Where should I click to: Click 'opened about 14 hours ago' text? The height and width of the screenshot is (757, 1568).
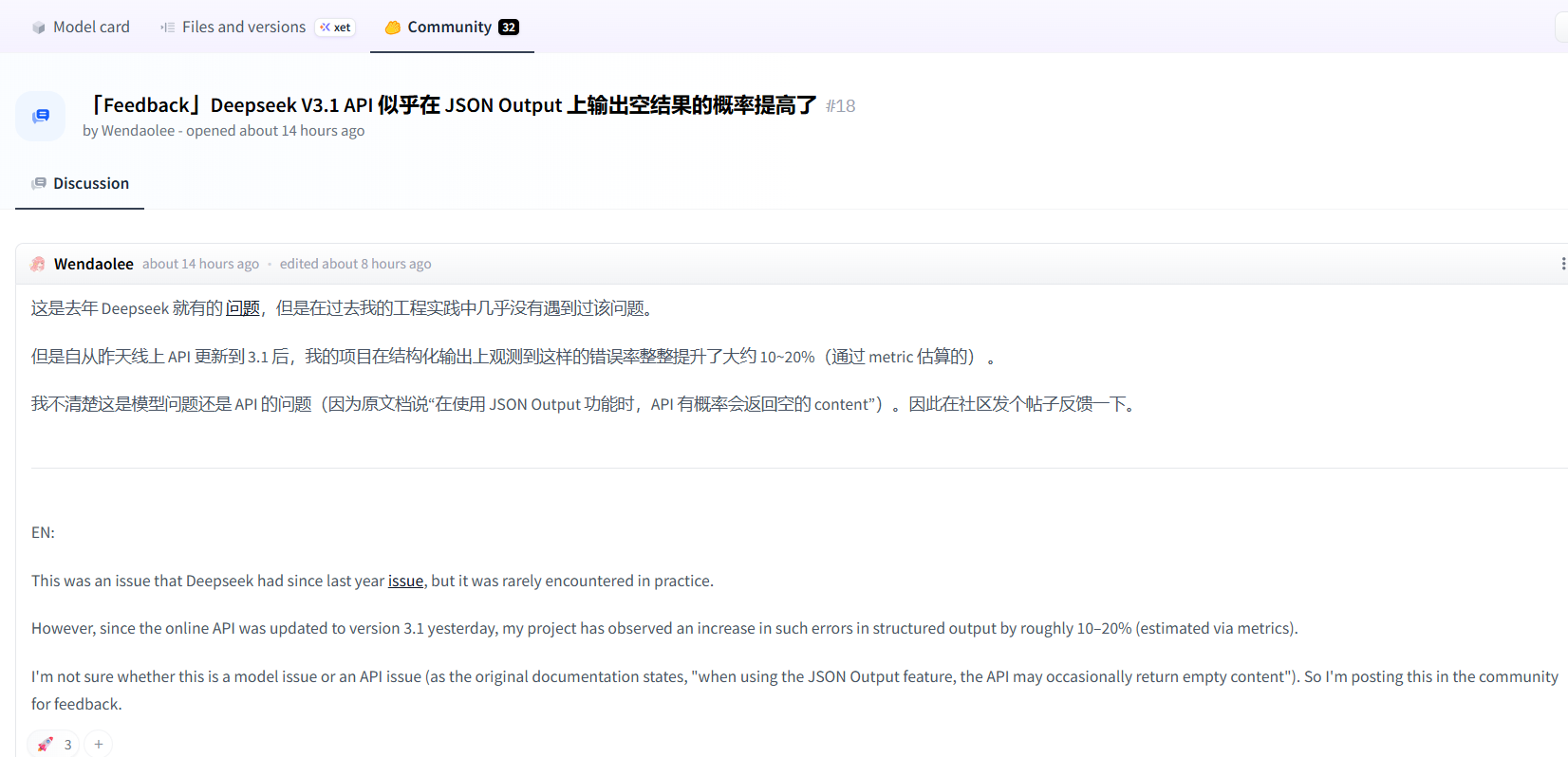(x=275, y=131)
